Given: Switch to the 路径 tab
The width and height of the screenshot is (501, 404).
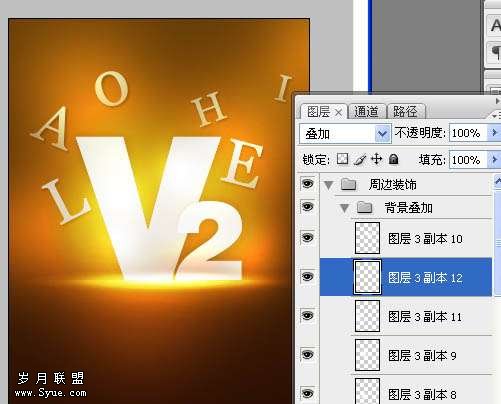Looking at the screenshot, I should click(x=406, y=112).
